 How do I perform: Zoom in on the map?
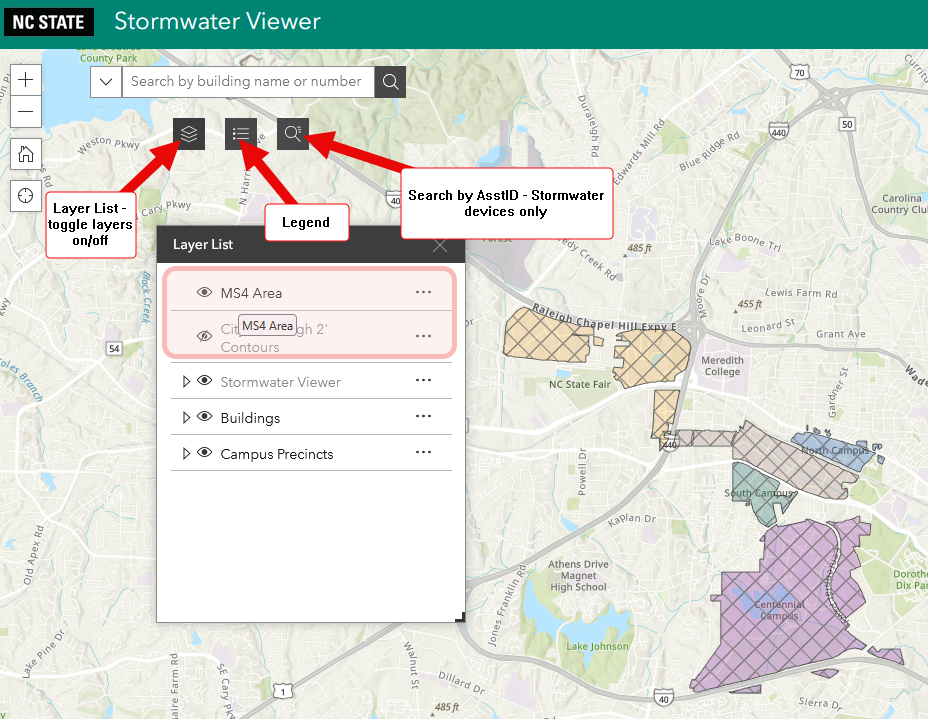pos(25,80)
